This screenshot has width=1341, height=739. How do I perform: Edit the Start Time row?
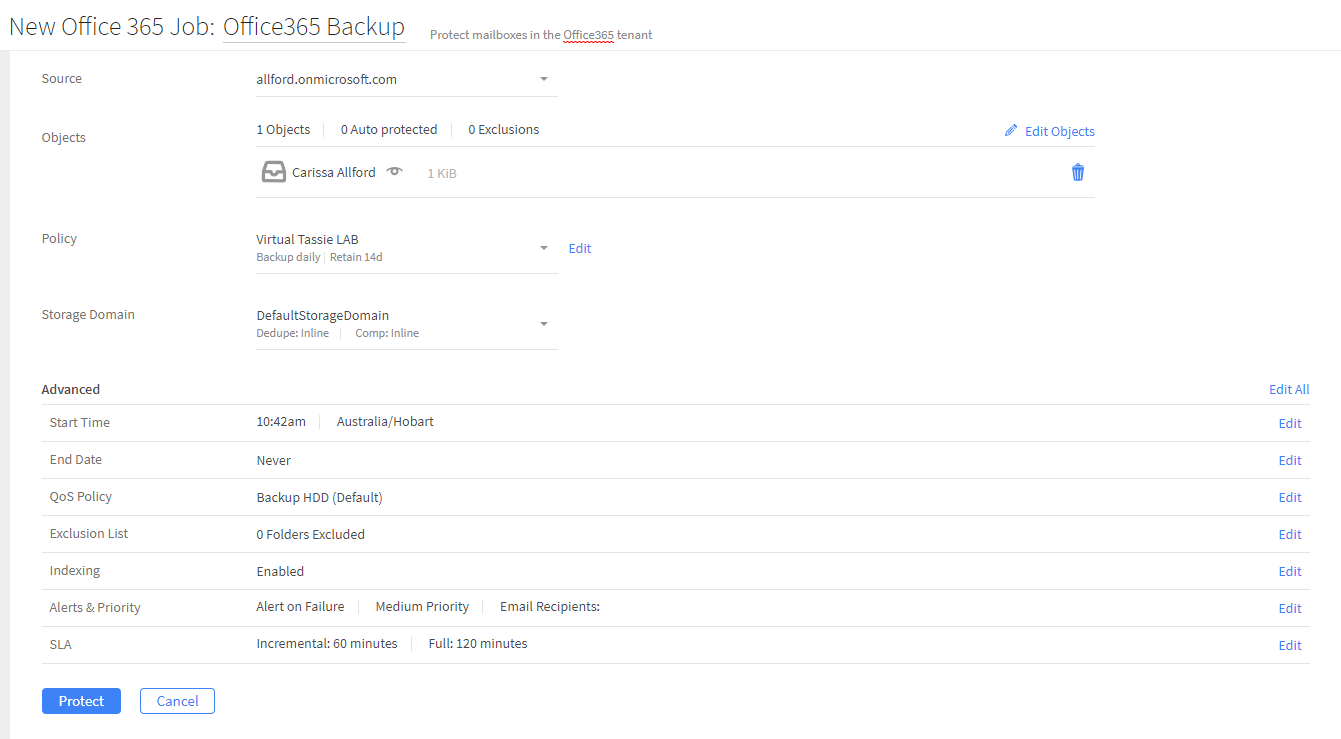(x=1290, y=423)
